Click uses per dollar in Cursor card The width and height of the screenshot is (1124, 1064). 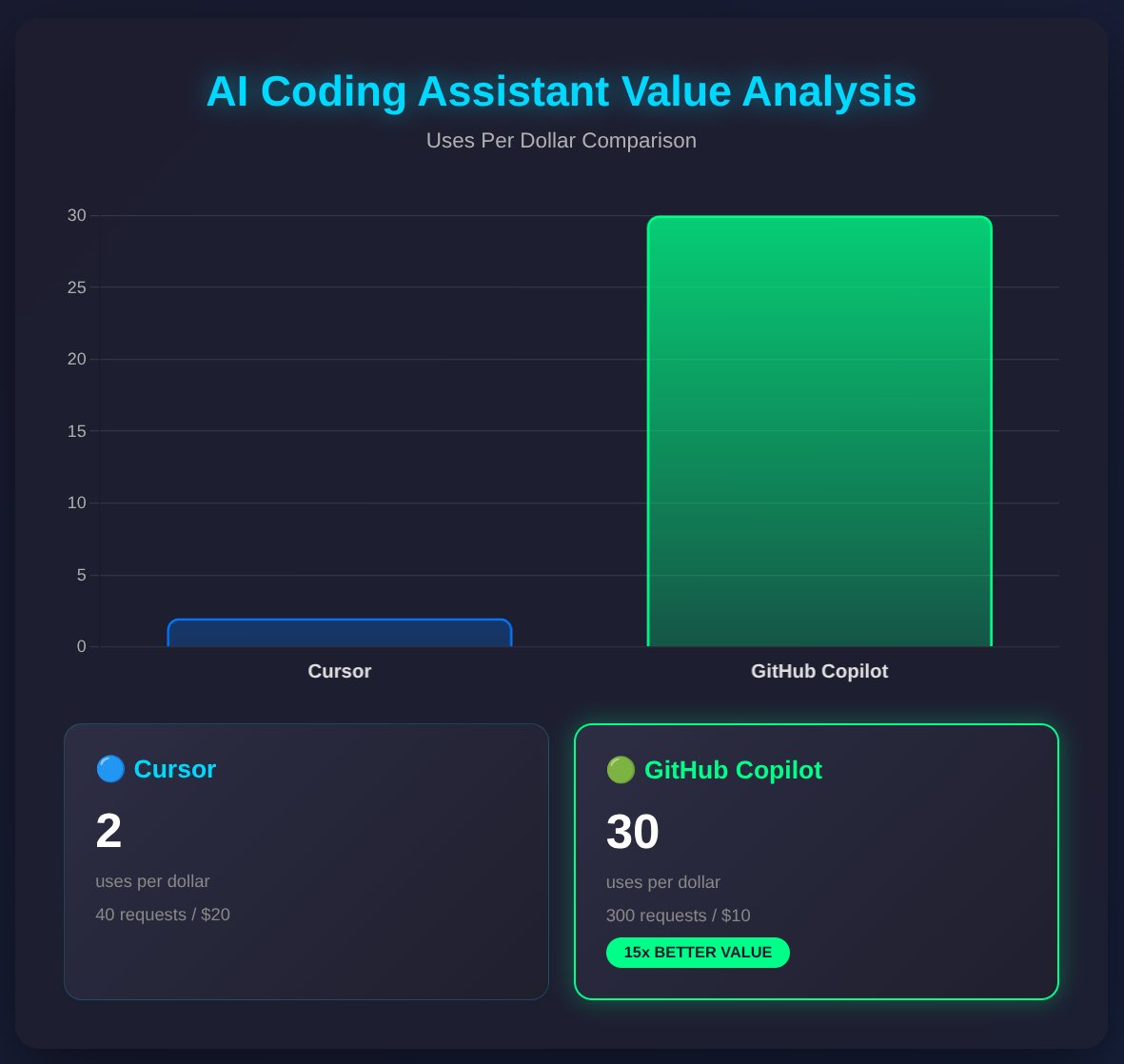pyautogui.click(x=152, y=881)
